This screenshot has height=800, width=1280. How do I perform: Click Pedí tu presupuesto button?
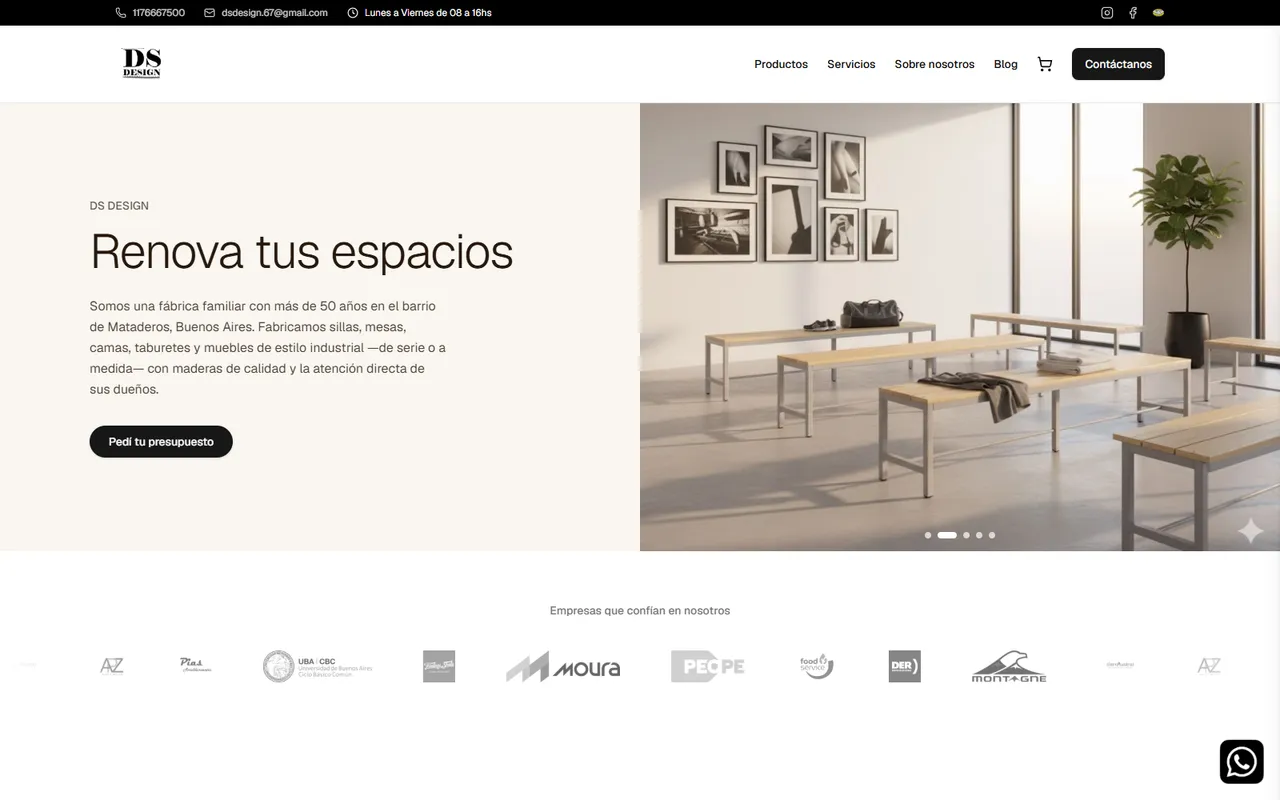(161, 442)
